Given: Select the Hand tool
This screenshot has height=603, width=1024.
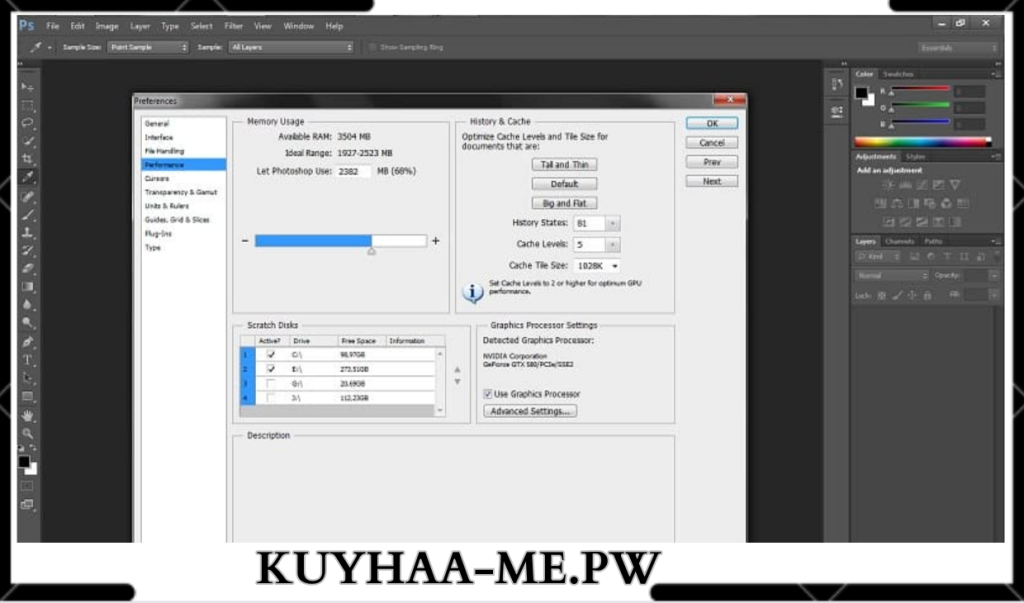Looking at the screenshot, I should (27, 416).
